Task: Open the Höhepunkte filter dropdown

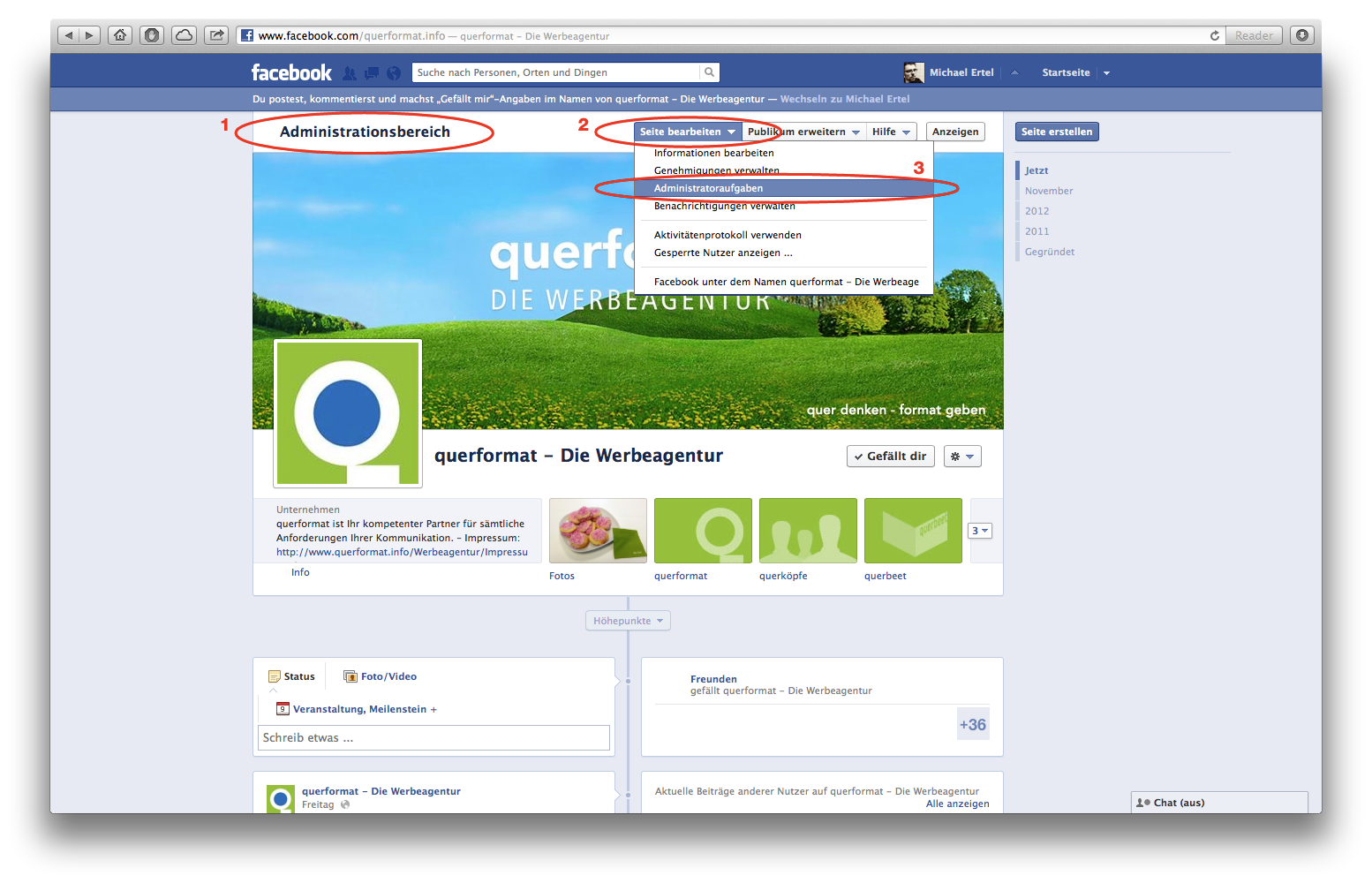Action: click(x=628, y=621)
